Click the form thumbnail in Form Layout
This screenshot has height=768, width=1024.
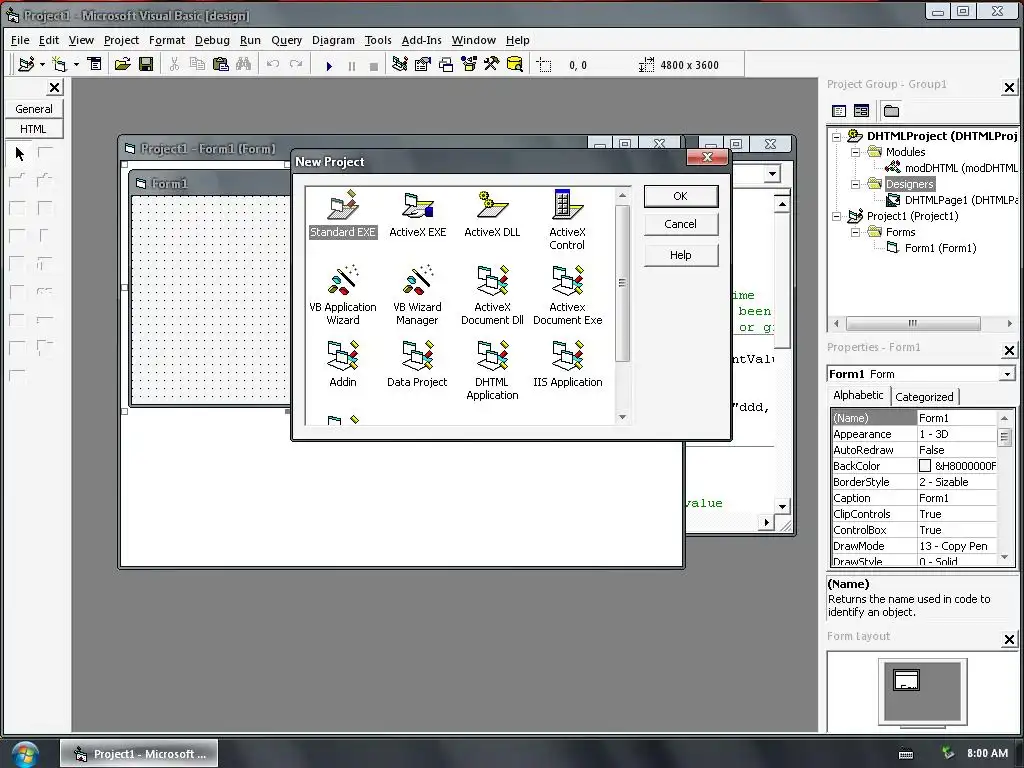tap(906, 680)
